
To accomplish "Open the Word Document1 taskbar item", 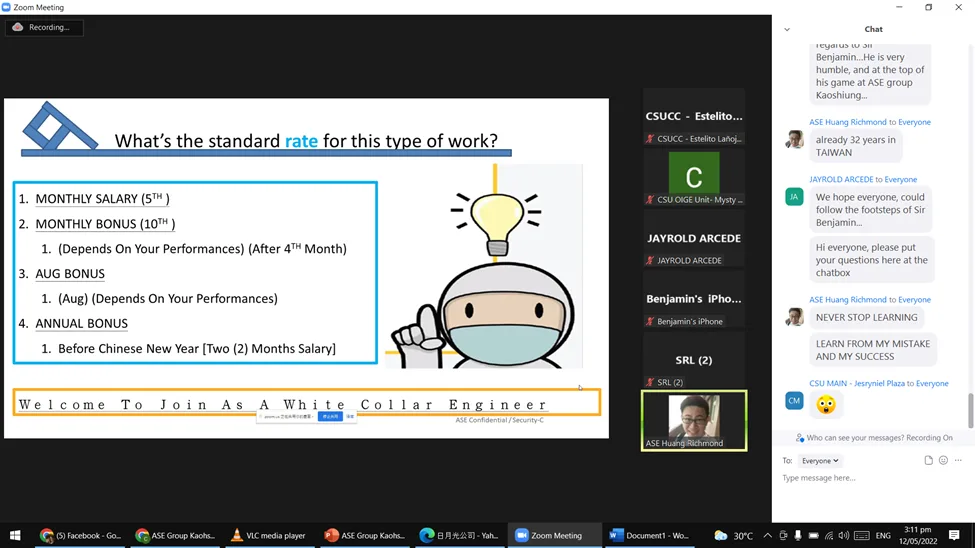I will tap(650, 536).
